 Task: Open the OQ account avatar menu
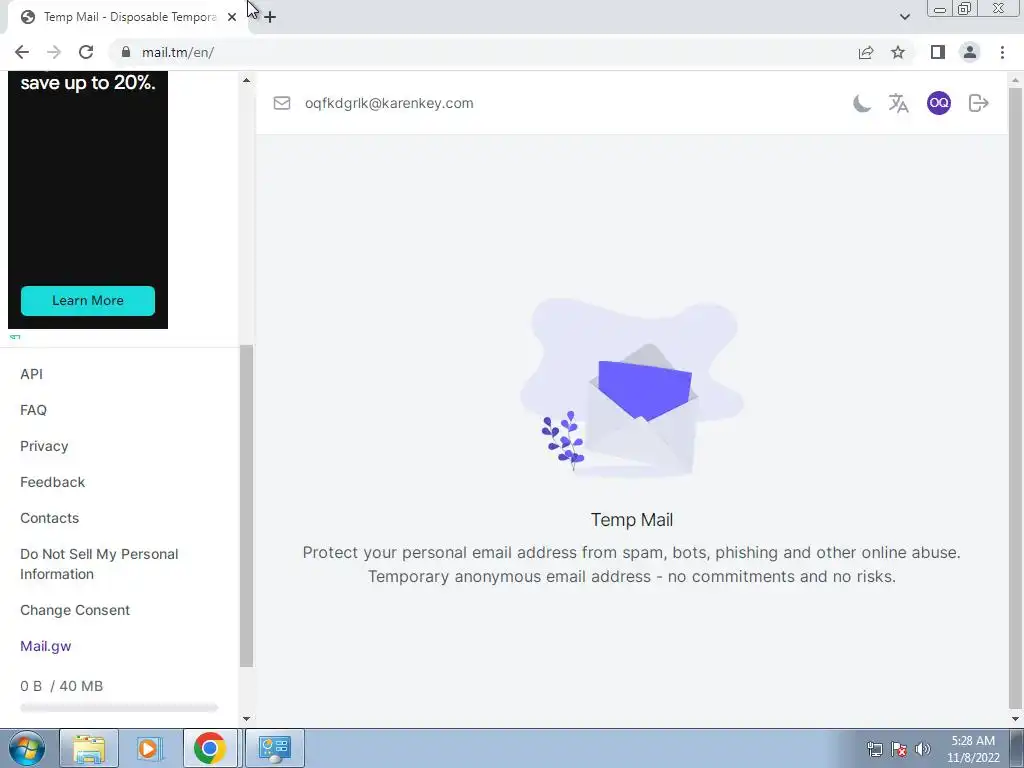click(x=938, y=103)
